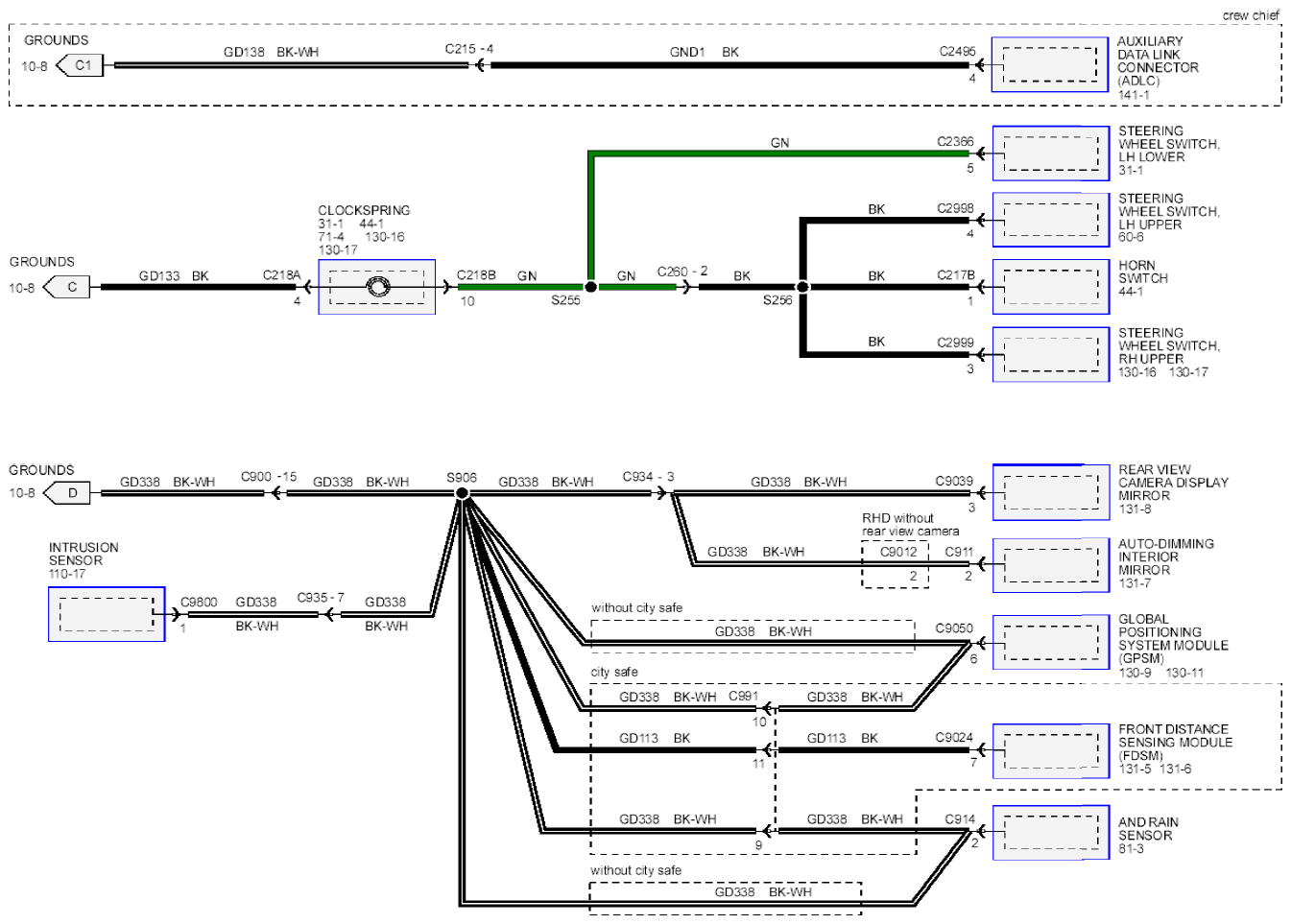Click the C9039 connector label
1291x924 pixels.
(x=954, y=481)
